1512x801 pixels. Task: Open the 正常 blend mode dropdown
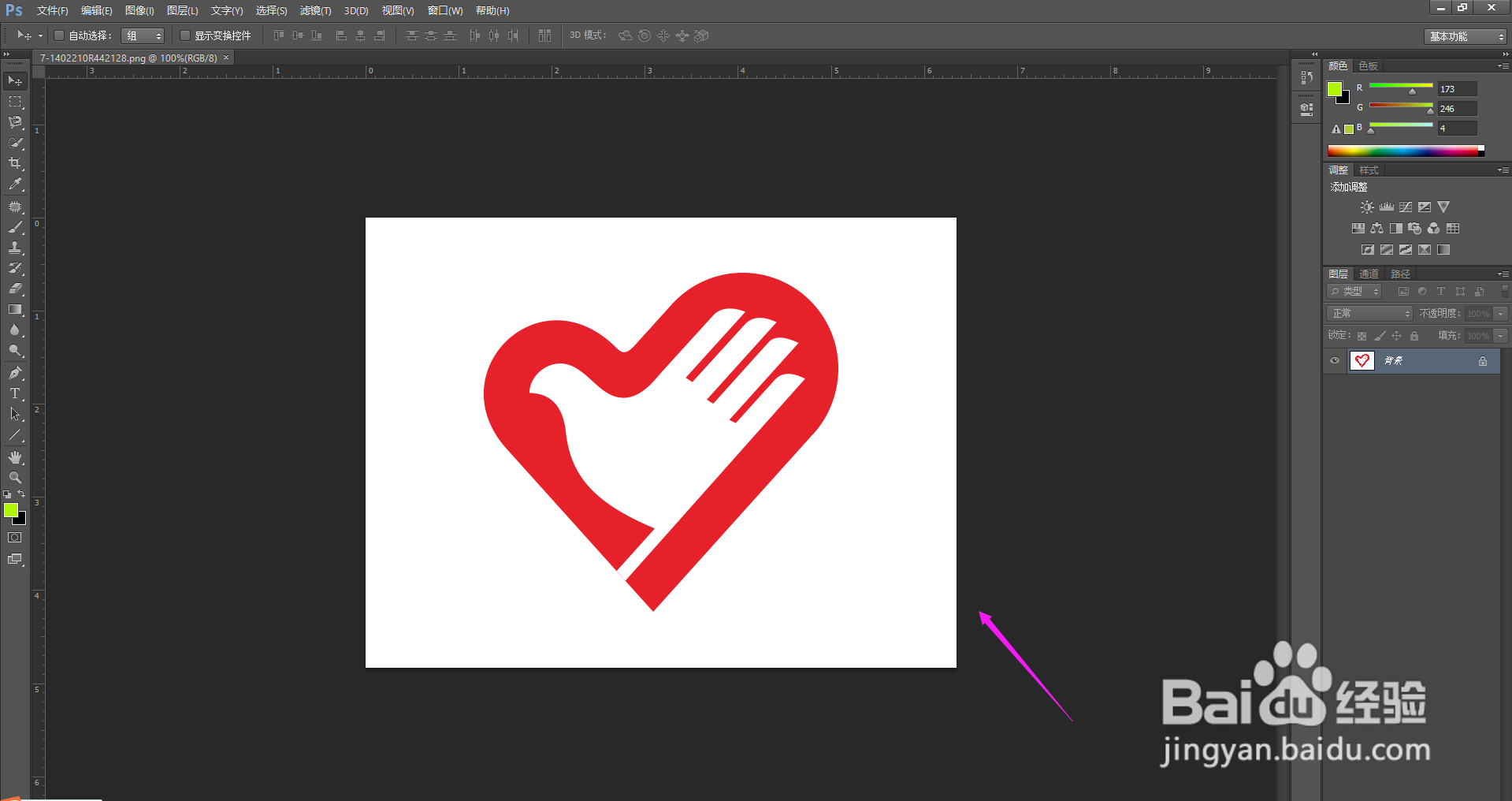point(1369,314)
